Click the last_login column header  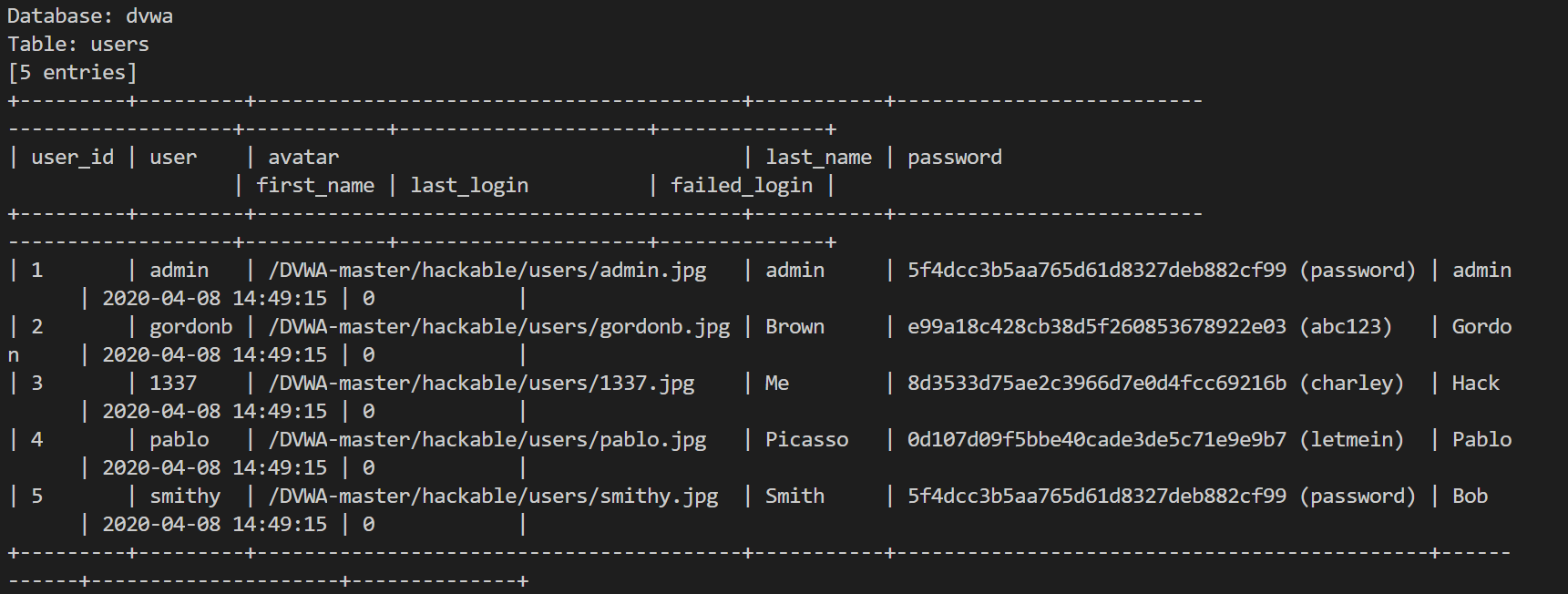[x=469, y=186]
